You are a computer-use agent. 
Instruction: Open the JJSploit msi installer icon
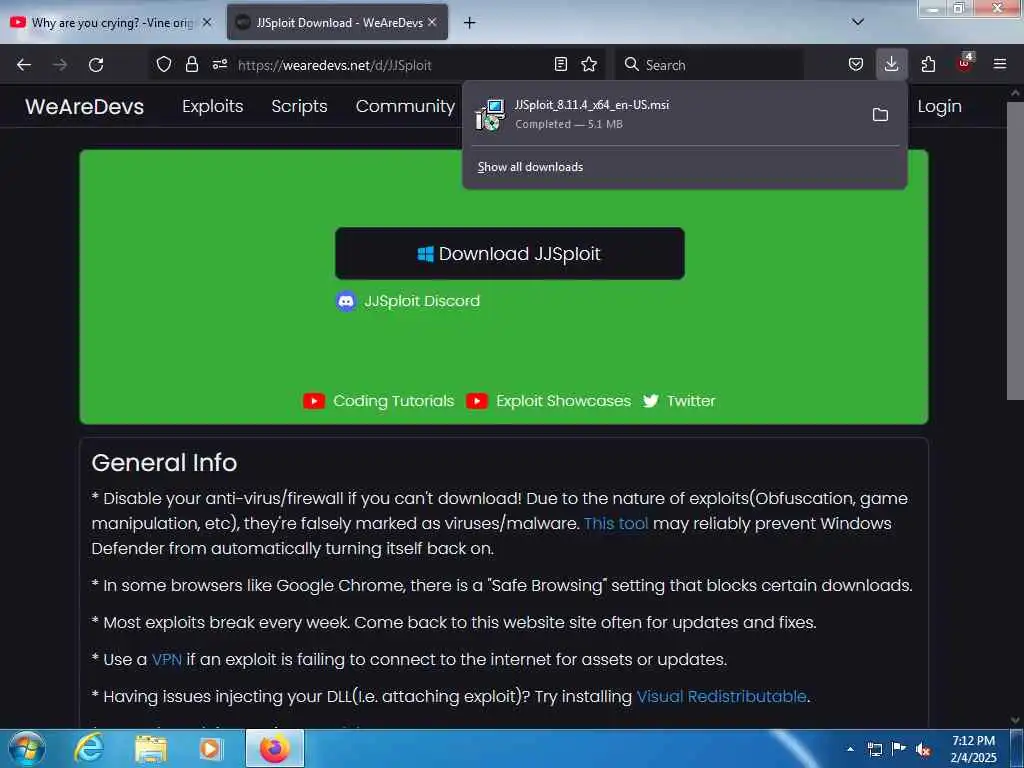pyautogui.click(x=490, y=114)
